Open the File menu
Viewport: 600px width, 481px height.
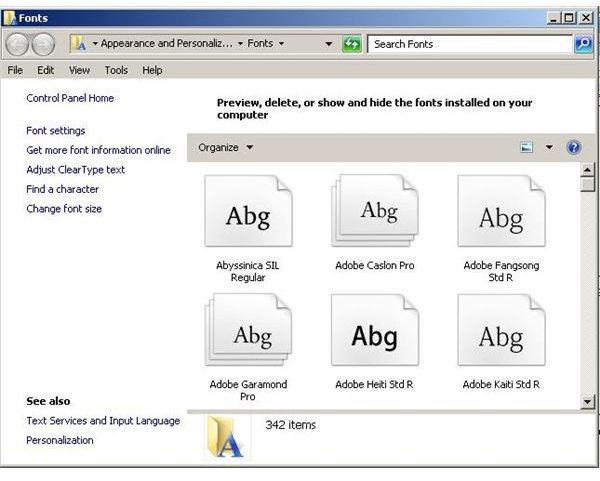tap(15, 70)
